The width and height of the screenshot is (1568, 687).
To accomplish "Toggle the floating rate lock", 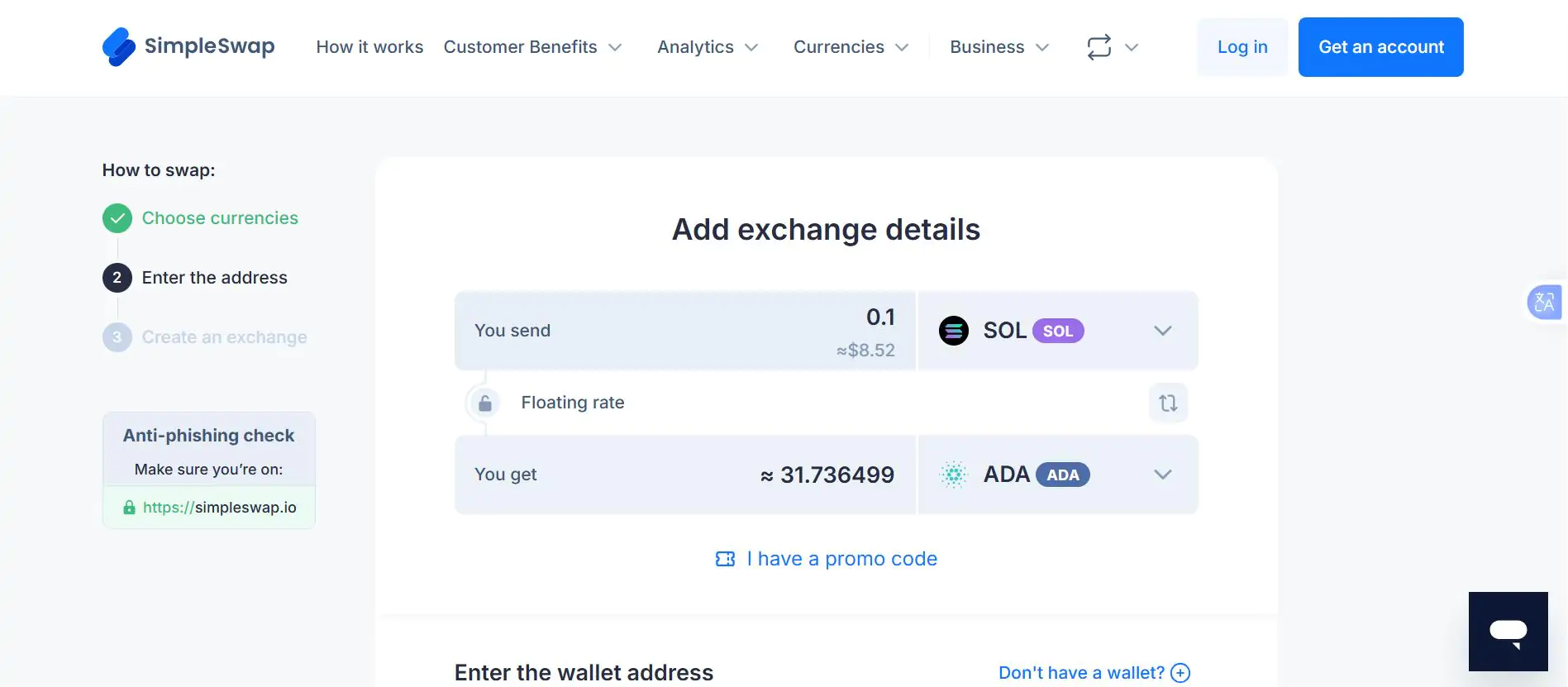I will pyautogui.click(x=484, y=403).
